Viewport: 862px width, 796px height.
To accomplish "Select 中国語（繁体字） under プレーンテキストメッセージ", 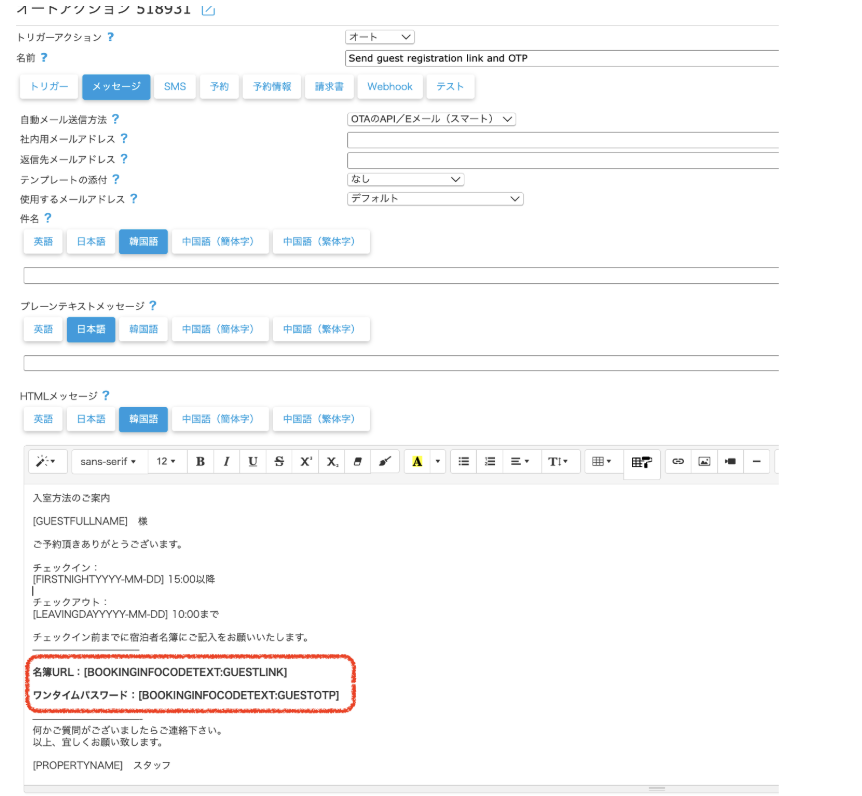I will (x=320, y=329).
